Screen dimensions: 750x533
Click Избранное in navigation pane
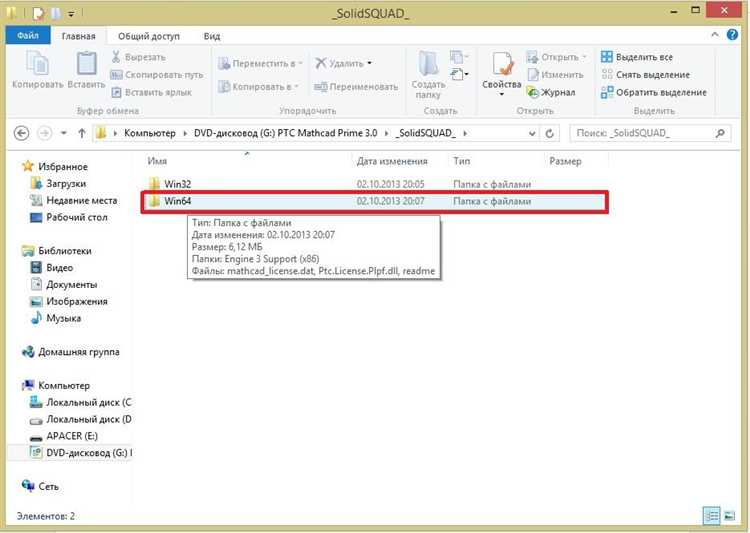point(63,167)
